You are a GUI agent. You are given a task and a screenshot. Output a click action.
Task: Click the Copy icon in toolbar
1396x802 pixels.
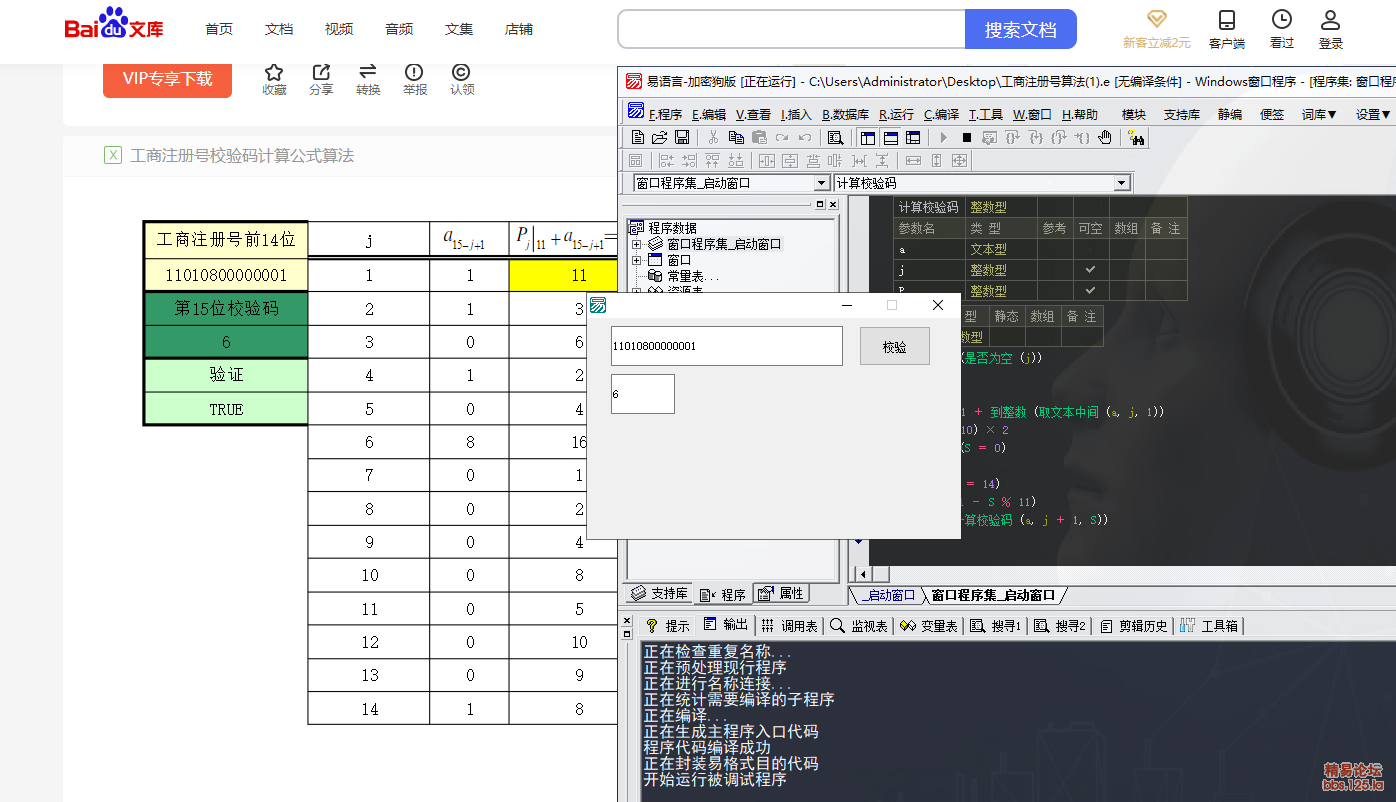[x=736, y=137]
